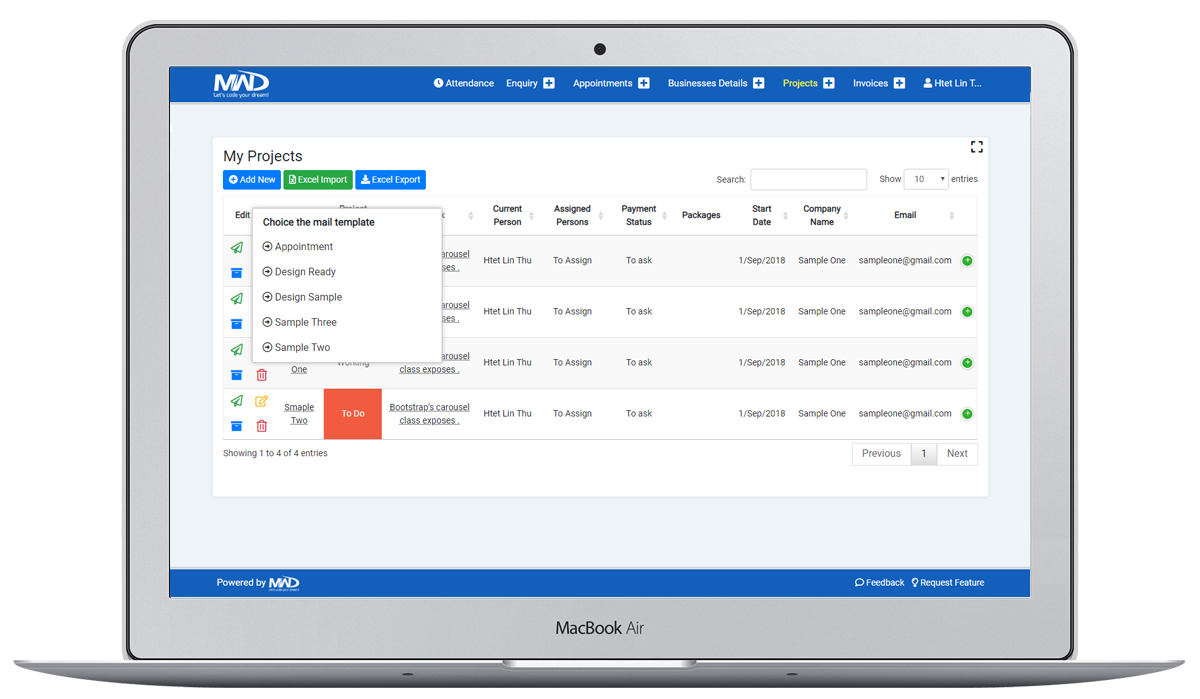Open the Show entries count dropdown

tap(925, 179)
